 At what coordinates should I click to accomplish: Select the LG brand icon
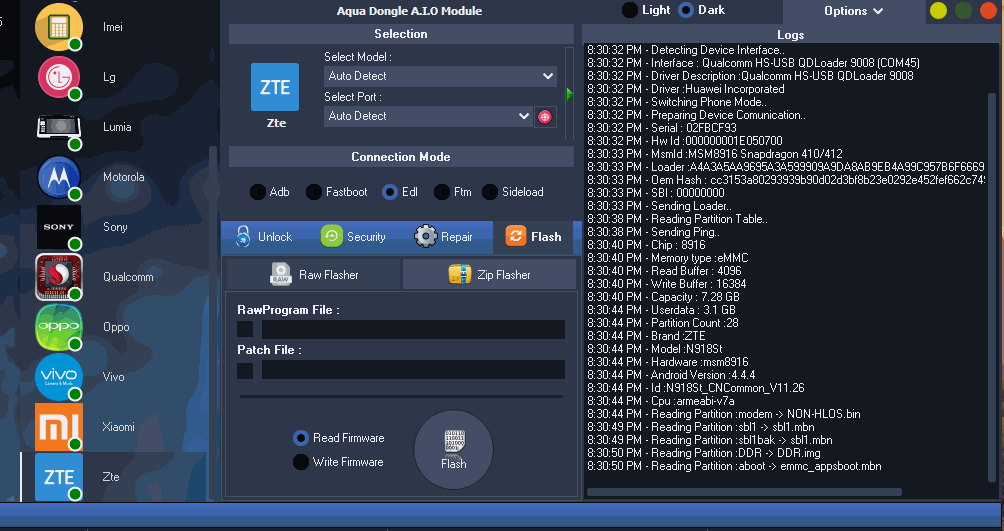59,77
